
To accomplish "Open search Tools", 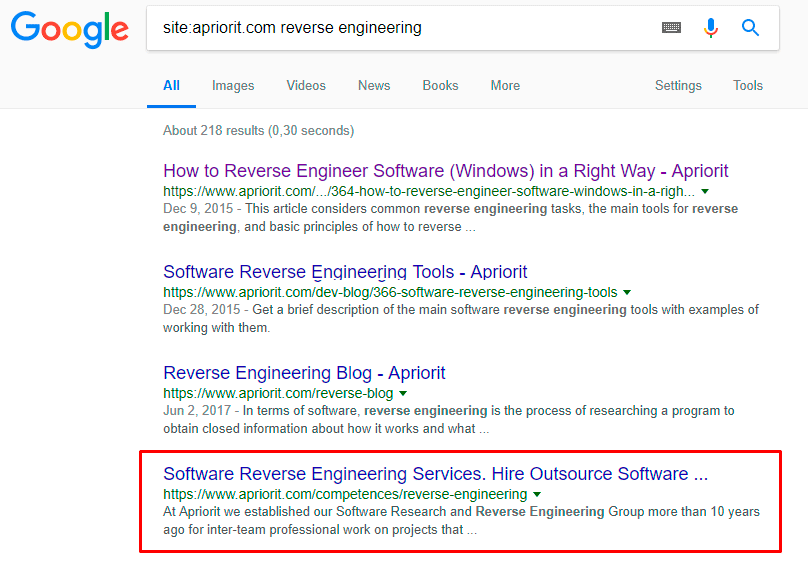I will tap(748, 86).
